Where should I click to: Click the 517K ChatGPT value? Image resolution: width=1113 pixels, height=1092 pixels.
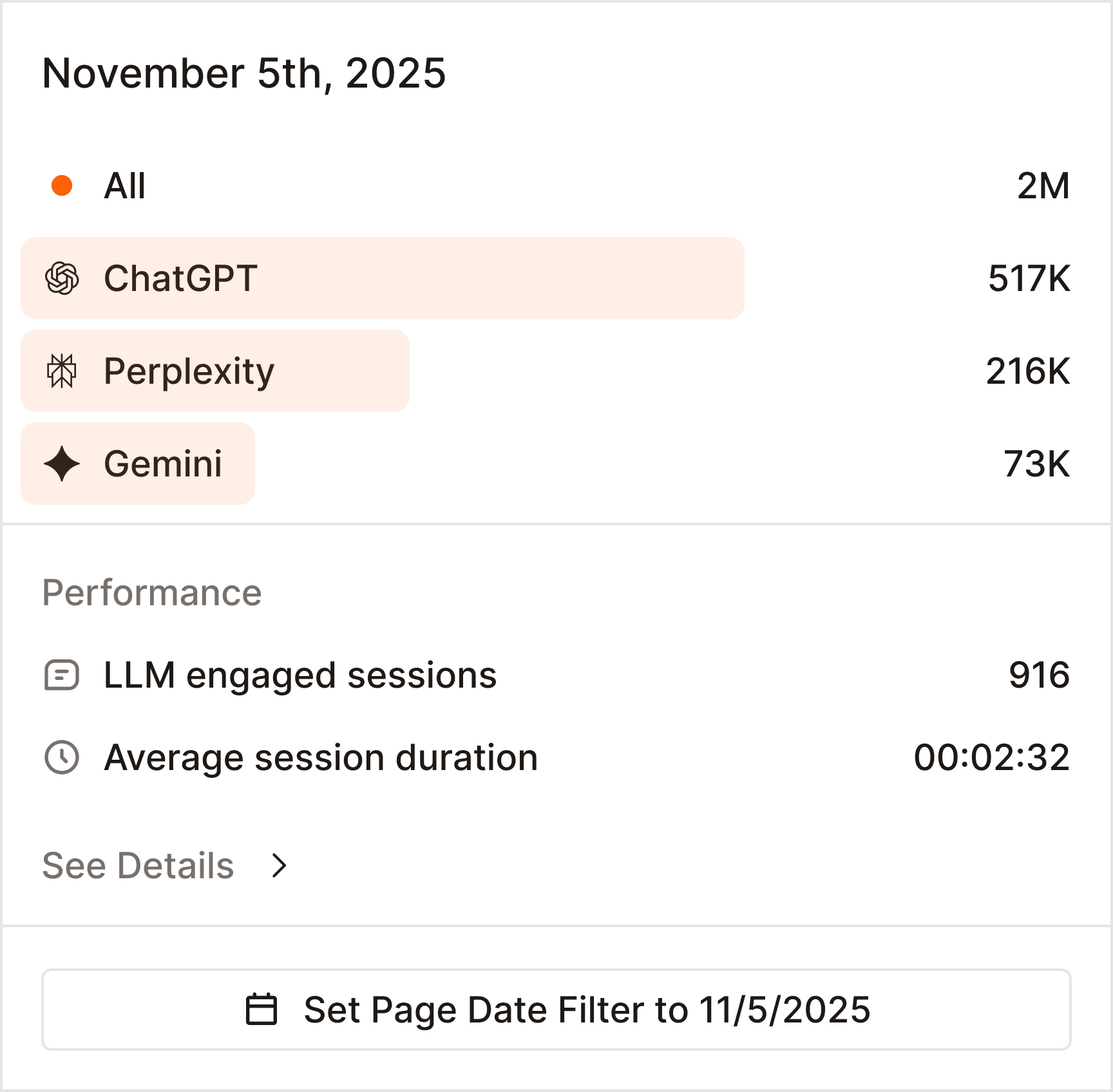tap(1029, 278)
